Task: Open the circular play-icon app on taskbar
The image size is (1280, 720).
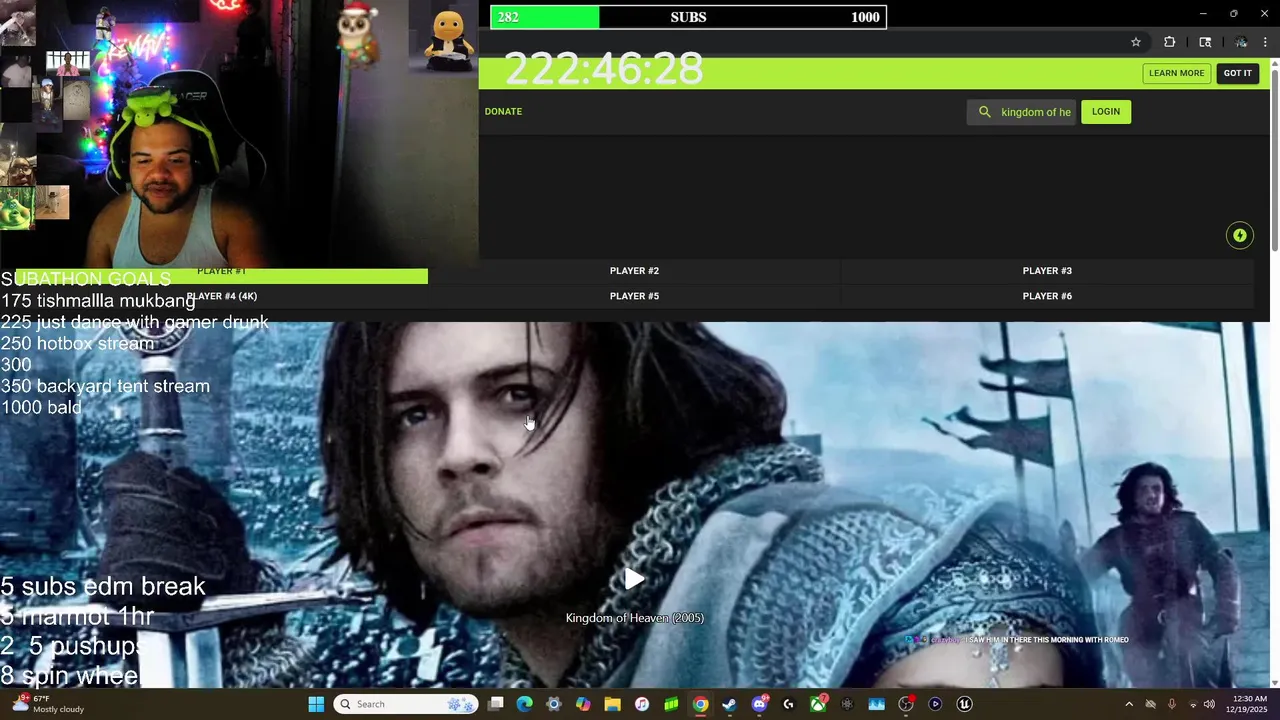Action: click(935, 704)
